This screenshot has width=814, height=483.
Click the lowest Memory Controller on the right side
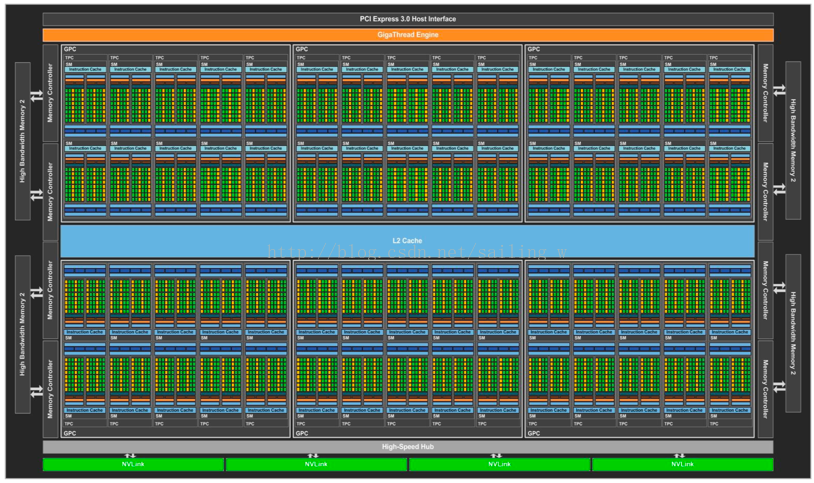click(x=765, y=389)
